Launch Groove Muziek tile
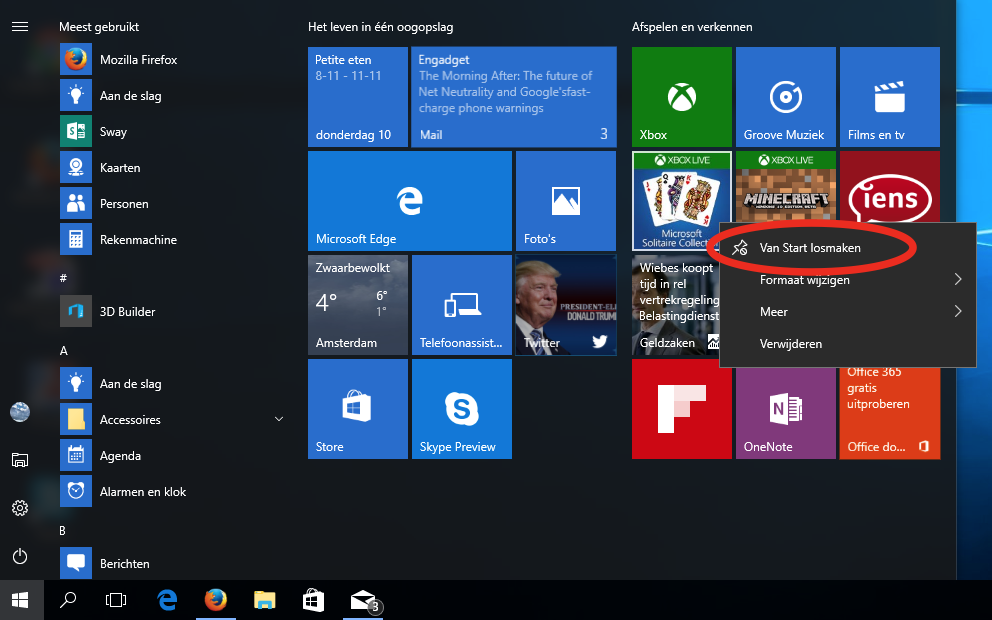The image size is (992, 620). pyautogui.click(x=785, y=97)
